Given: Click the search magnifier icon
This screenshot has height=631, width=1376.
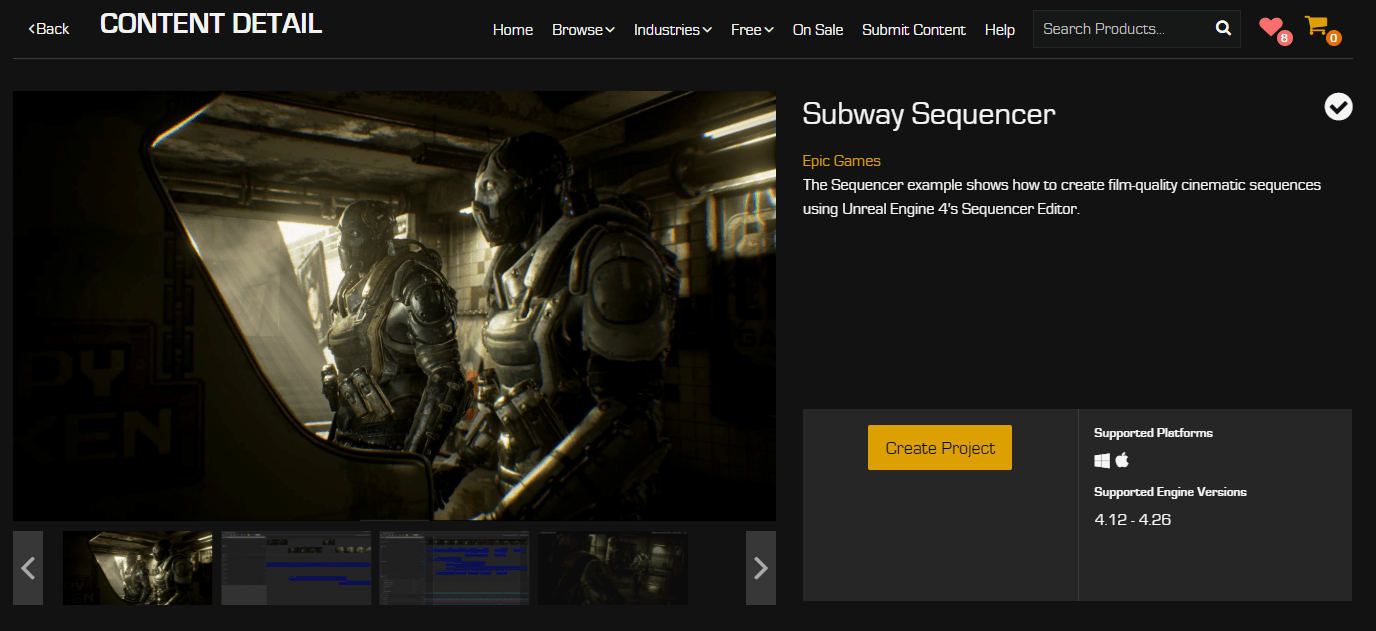Looking at the screenshot, I should (x=1224, y=29).
